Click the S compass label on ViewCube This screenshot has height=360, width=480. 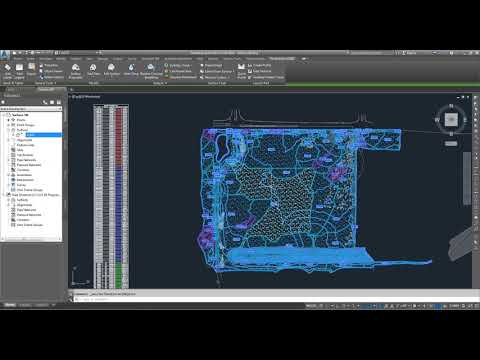(x=451, y=134)
